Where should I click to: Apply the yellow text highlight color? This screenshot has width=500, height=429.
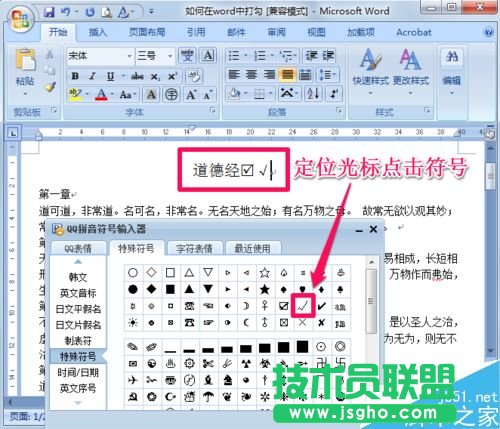pyautogui.click(x=75, y=95)
